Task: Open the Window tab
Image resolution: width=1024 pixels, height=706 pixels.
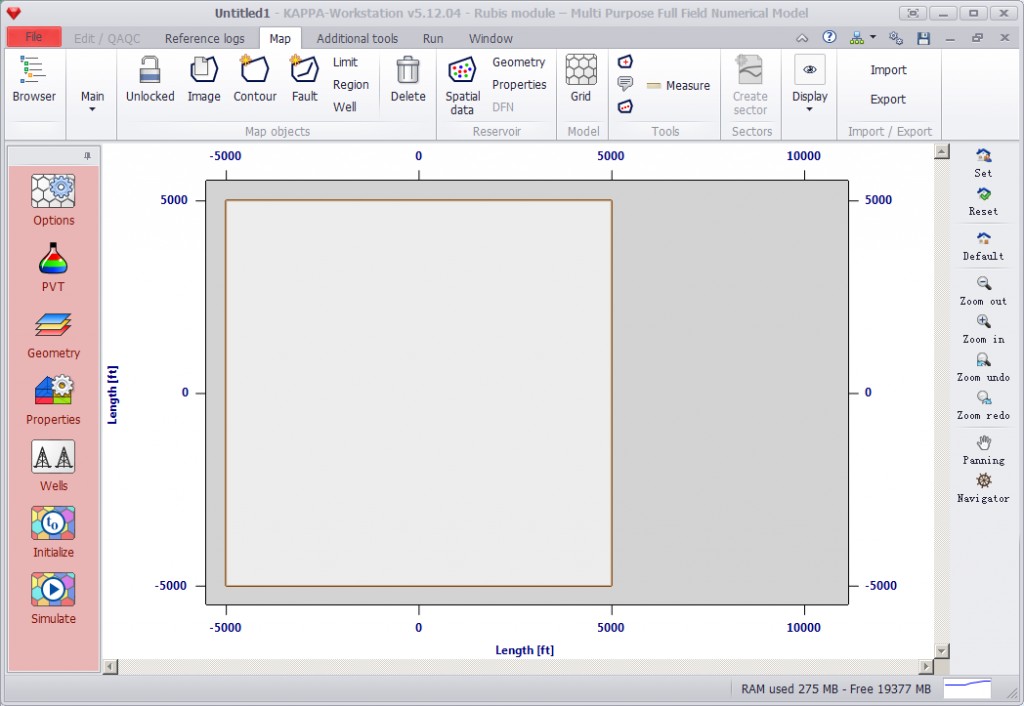Action: pyautogui.click(x=490, y=39)
